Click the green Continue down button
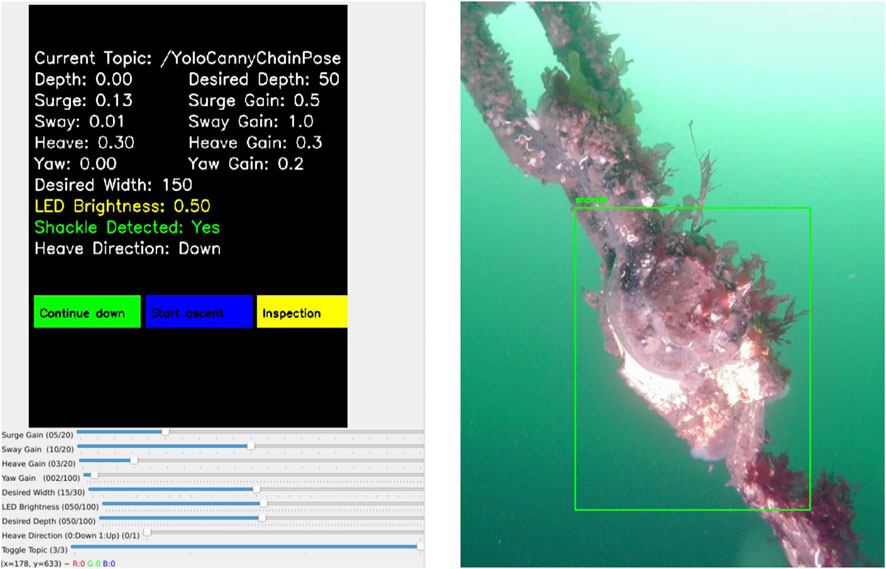Screen dimensions: 886x569 tap(86, 313)
